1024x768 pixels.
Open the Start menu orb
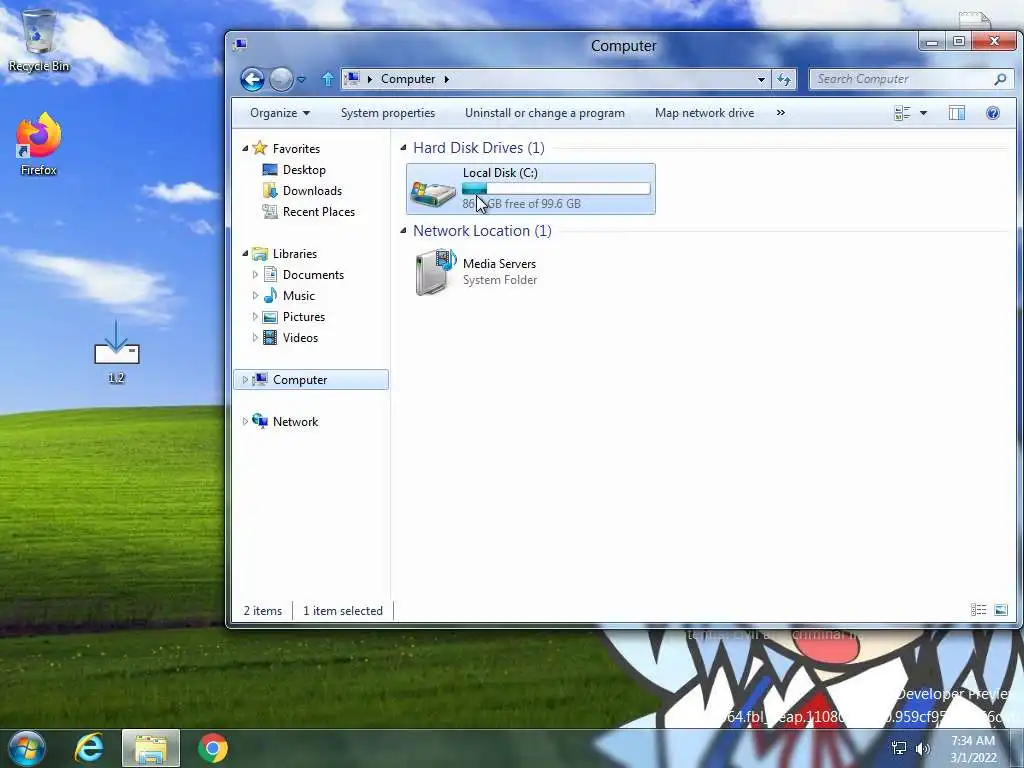coord(26,748)
